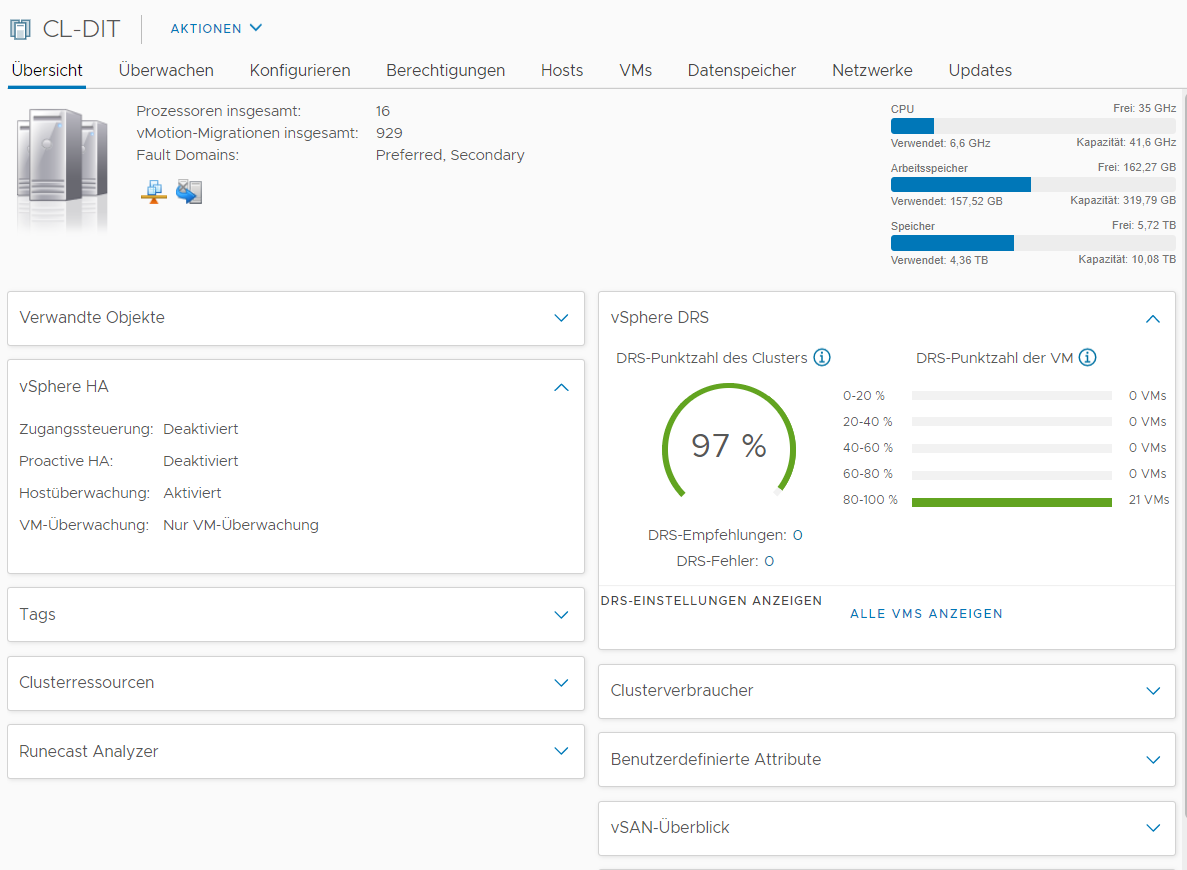This screenshot has width=1187, height=870.
Task: Open the Datenspeicher tab
Action: coord(742,70)
